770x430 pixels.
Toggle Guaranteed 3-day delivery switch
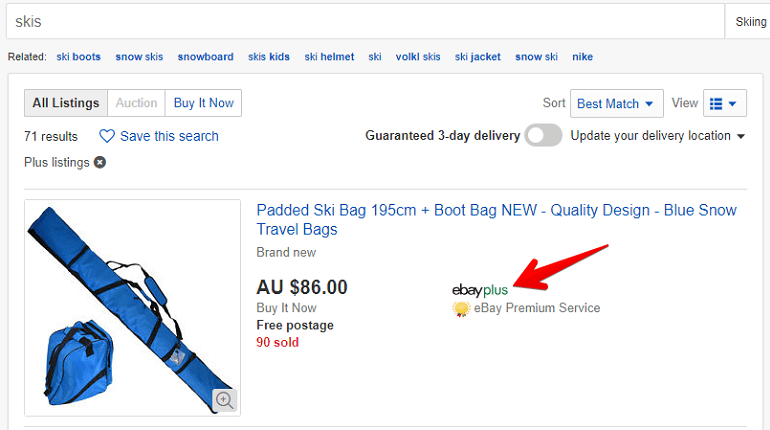pyautogui.click(x=543, y=136)
